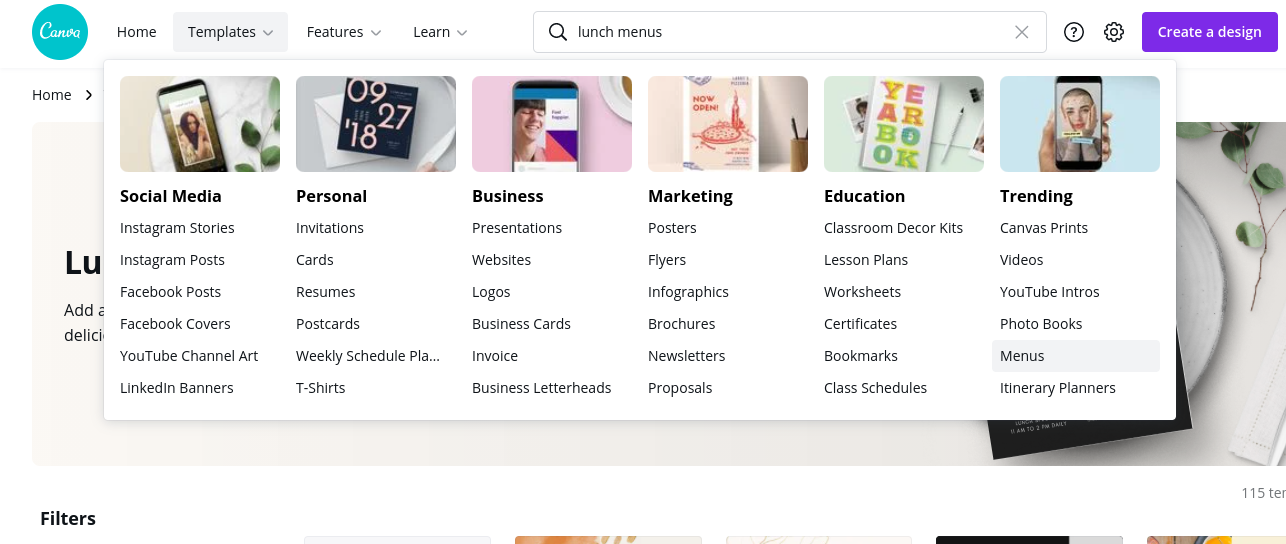
Task: Open the Settings gear icon
Action: [1114, 32]
